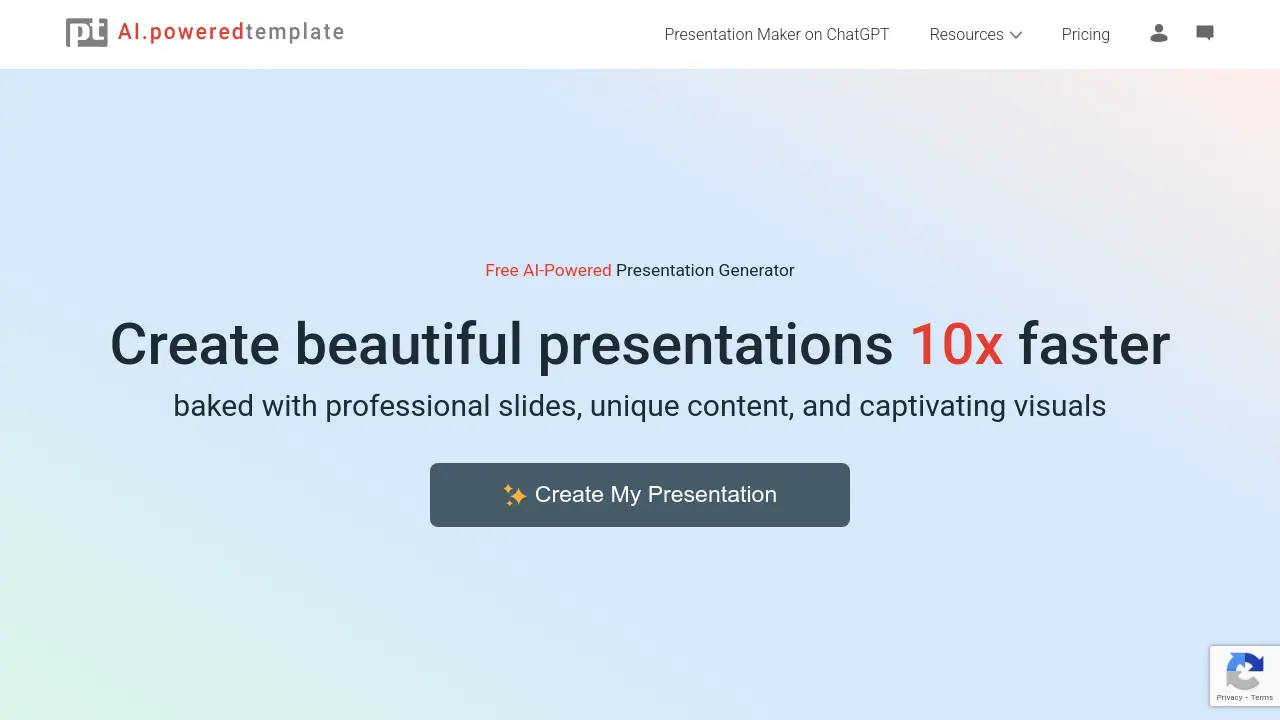Click the pt logo icon

[x=86, y=31]
